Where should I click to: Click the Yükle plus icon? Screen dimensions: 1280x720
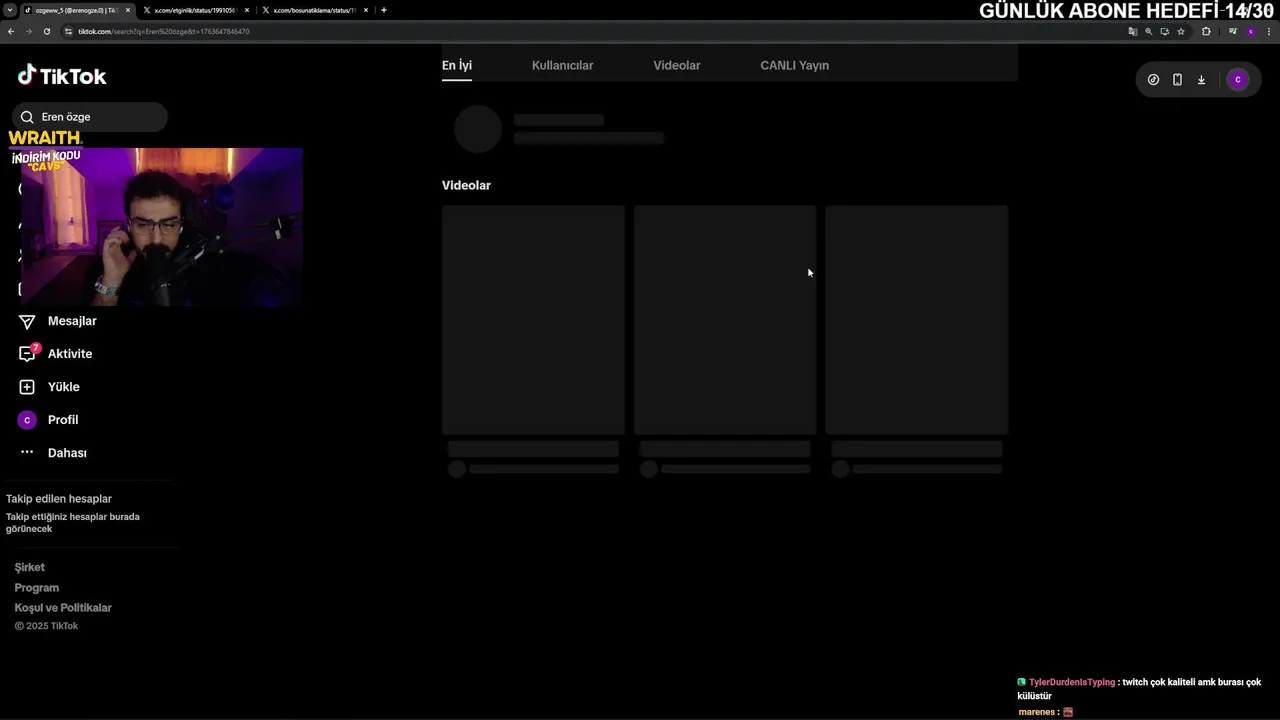pyautogui.click(x=27, y=387)
